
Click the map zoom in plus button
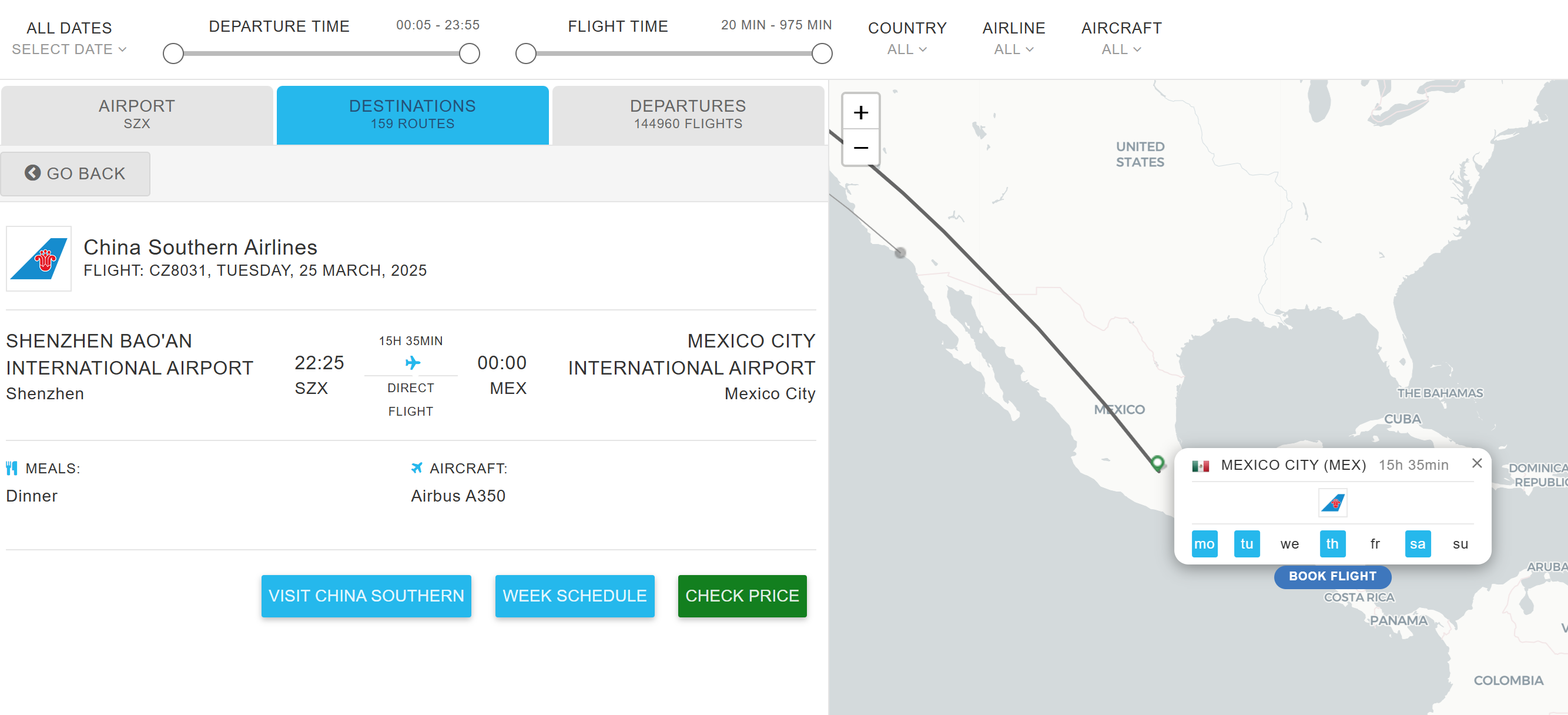click(x=860, y=112)
